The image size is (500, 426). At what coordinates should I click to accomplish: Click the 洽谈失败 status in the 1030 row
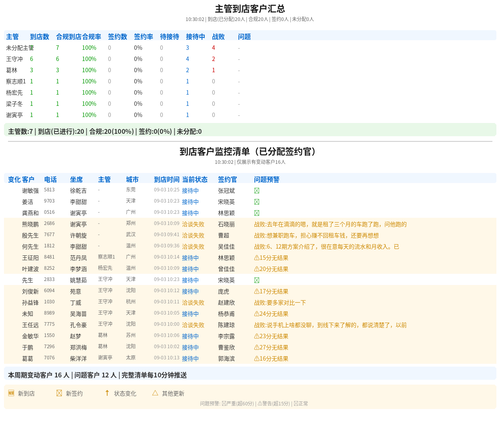tap(193, 303)
